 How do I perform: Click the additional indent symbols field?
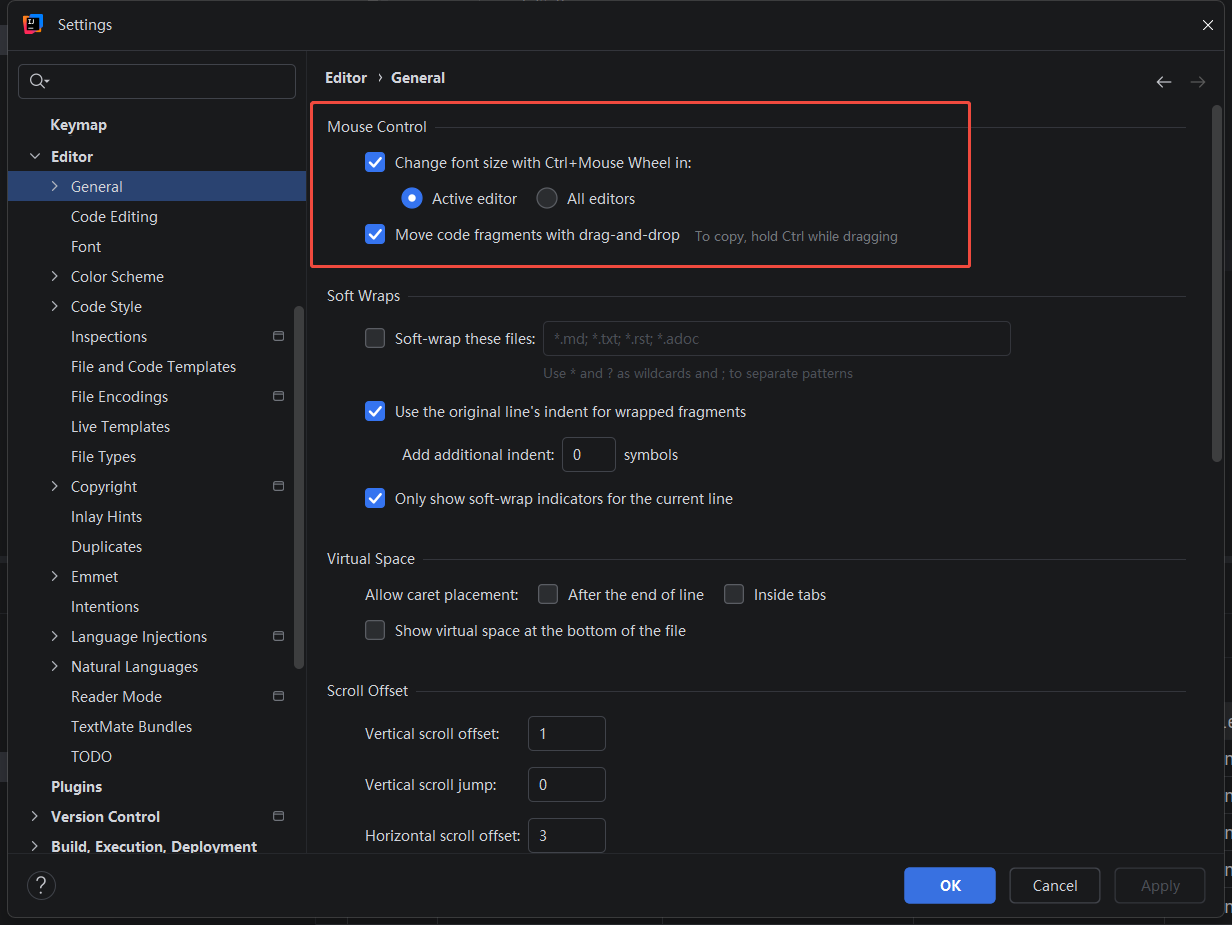[x=589, y=454]
